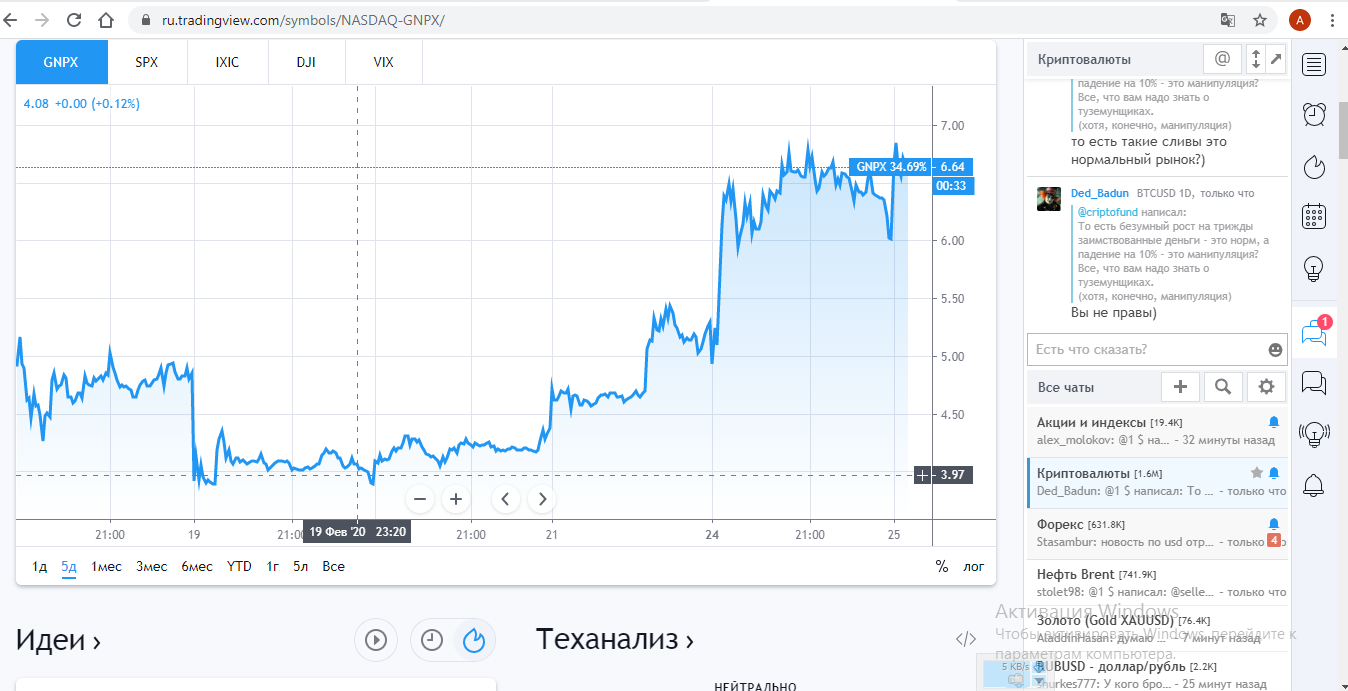This screenshot has width=1348, height=691.
Task: Select the 1мес time range
Action: [106, 566]
